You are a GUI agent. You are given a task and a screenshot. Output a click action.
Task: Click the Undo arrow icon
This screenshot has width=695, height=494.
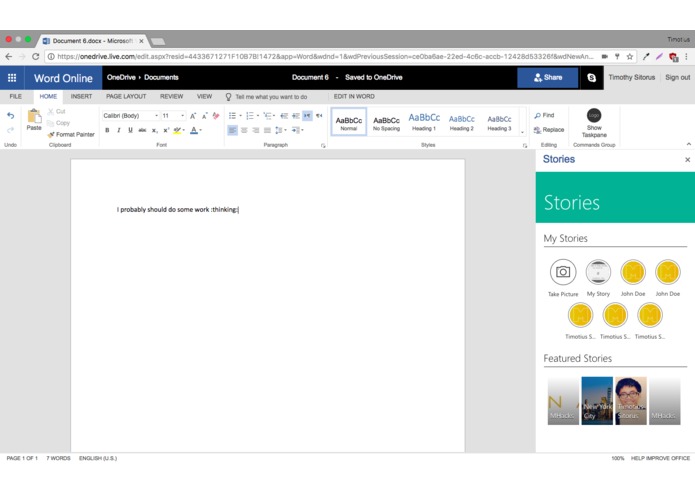click(11, 116)
